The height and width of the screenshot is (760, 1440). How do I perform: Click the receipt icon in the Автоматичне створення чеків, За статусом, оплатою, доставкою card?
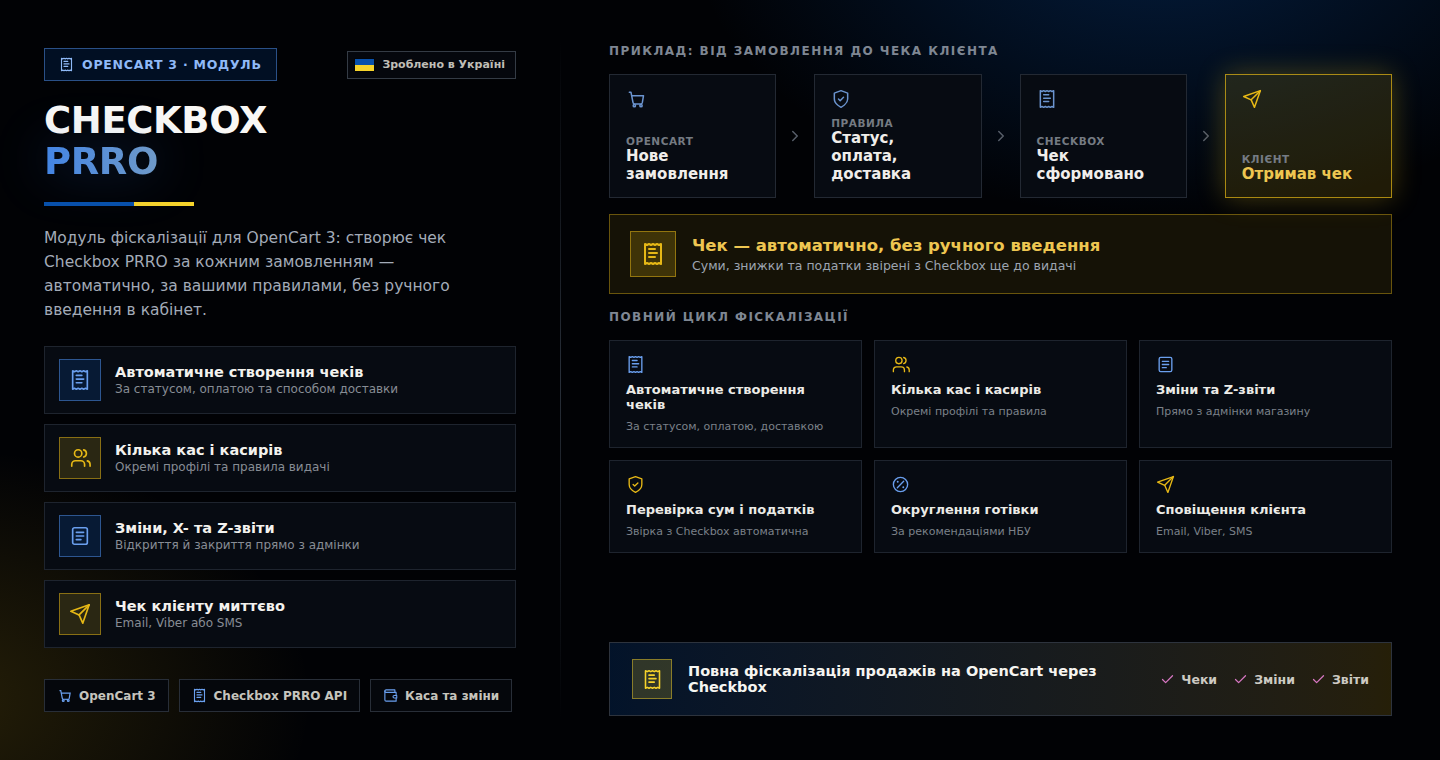click(x=635, y=365)
